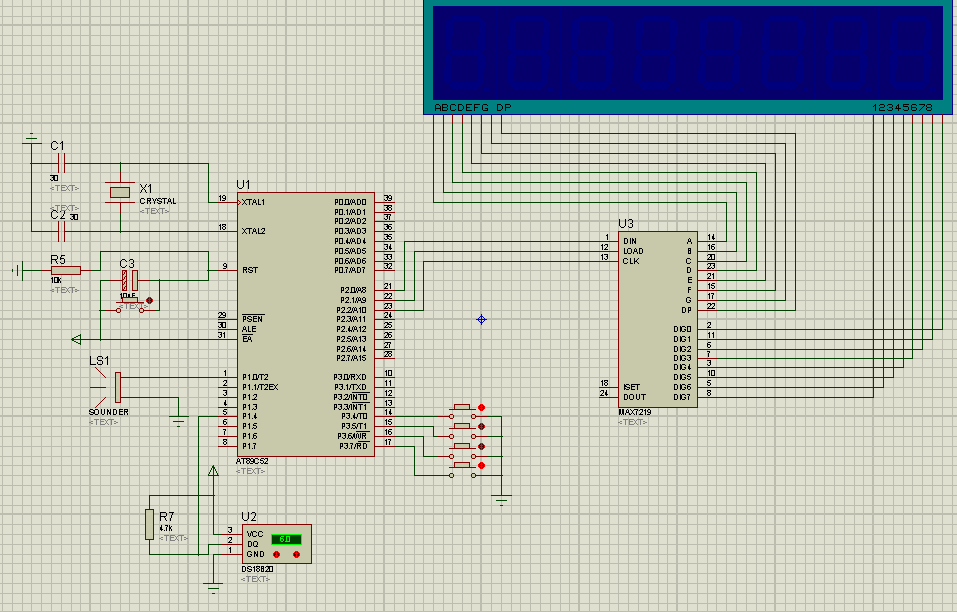Click the ALE pin on U1

(228, 329)
